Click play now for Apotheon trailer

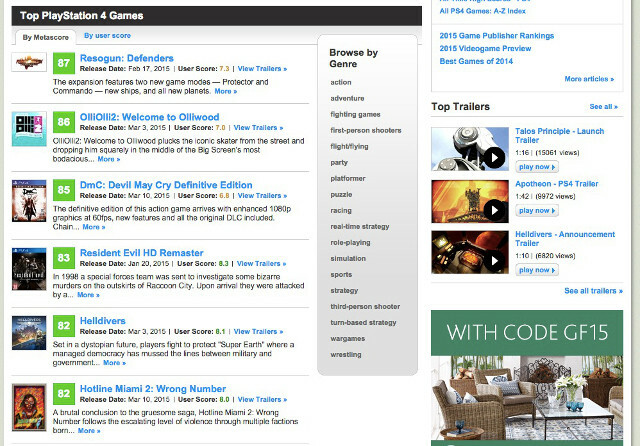coord(537,211)
